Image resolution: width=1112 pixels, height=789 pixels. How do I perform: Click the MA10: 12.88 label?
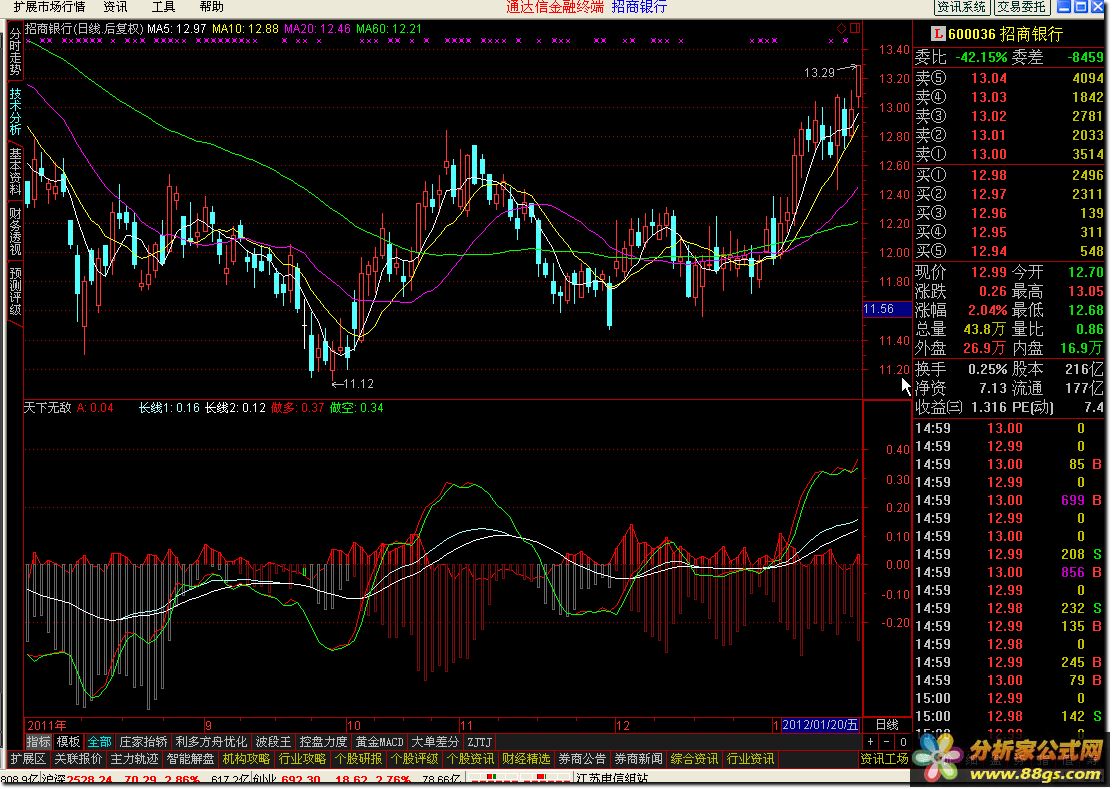245,29
